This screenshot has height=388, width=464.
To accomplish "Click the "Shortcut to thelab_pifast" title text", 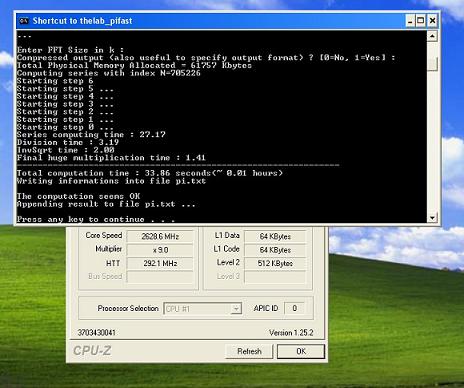I will coord(82,21).
